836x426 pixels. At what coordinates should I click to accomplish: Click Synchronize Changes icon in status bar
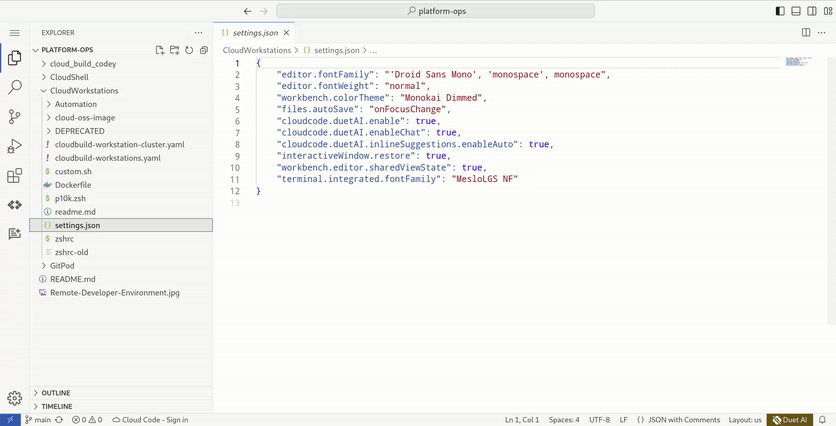[59, 420]
